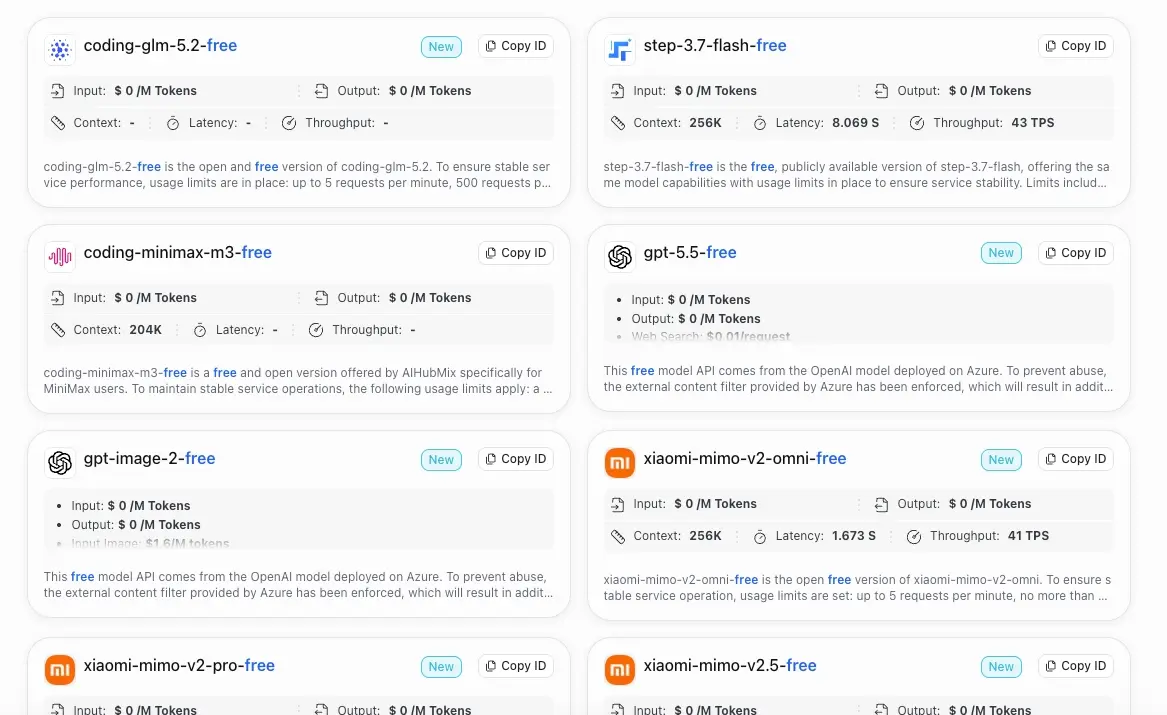The height and width of the screenshot is (715, 1167).
Task: Click the Output icon in step-3.7-flash-free card
Action: 880,91
